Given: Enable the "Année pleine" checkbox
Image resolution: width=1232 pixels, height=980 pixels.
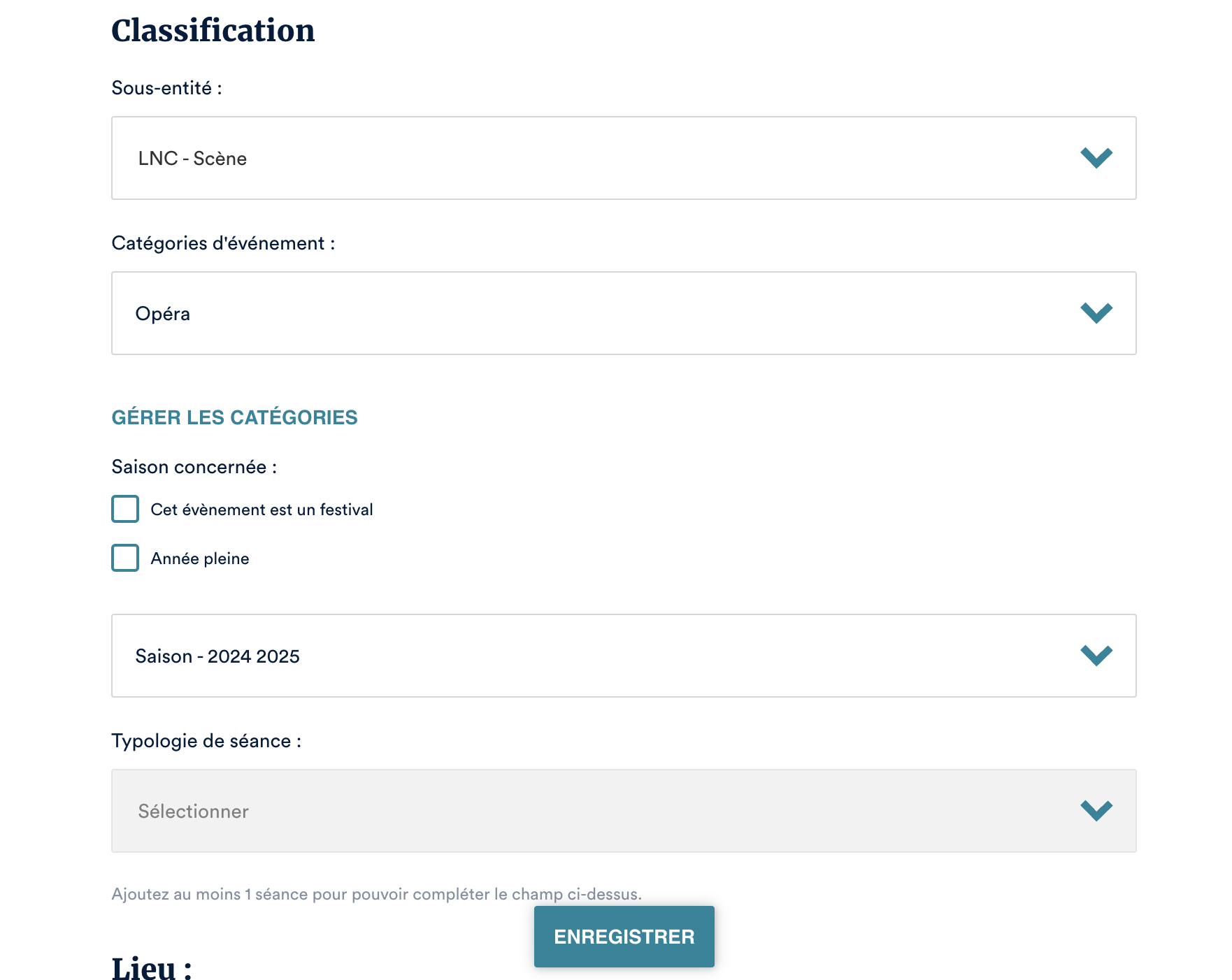Looking at the screenshot, I should tap(125, 559).
